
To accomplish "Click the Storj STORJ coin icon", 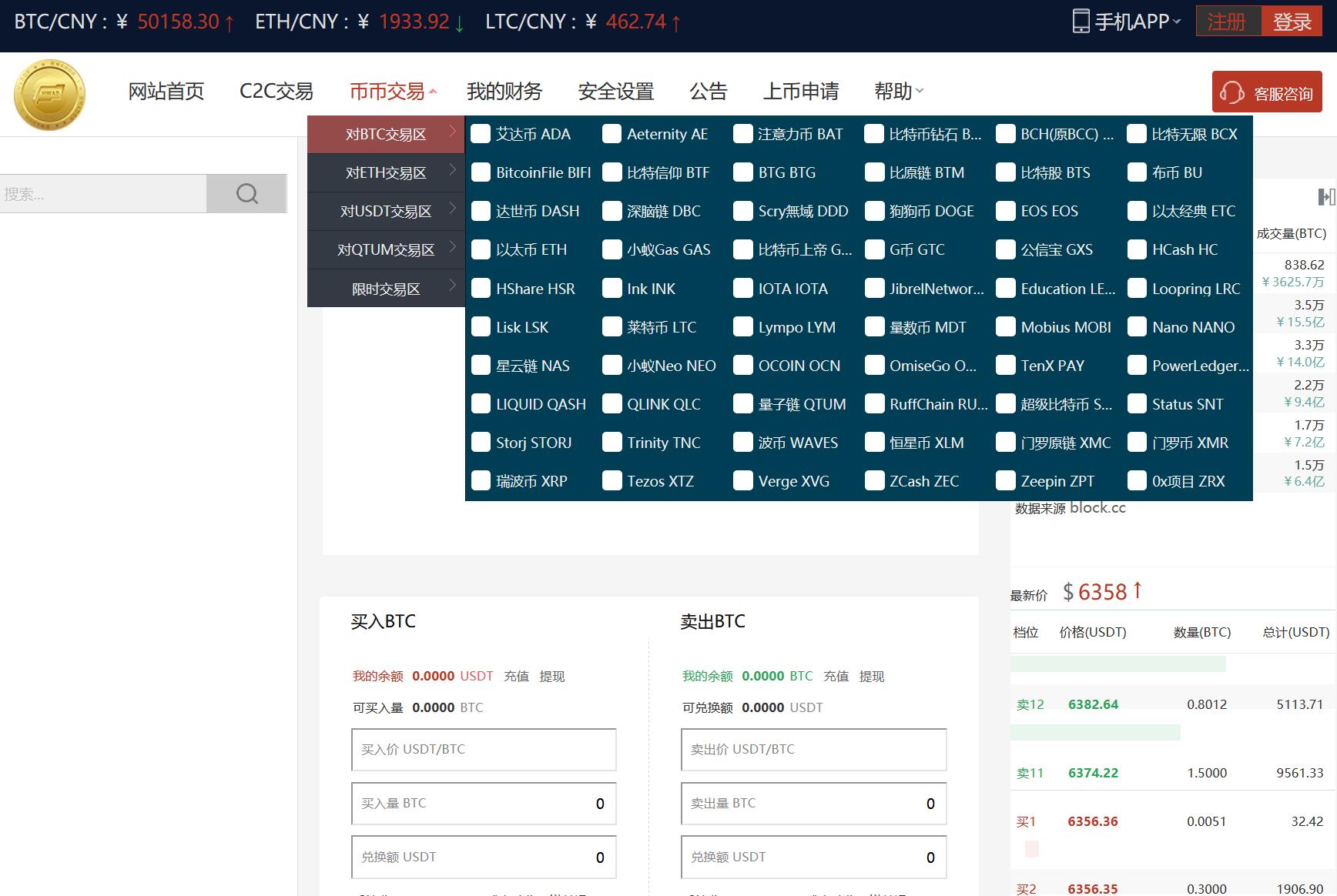I will coord(481,443).
